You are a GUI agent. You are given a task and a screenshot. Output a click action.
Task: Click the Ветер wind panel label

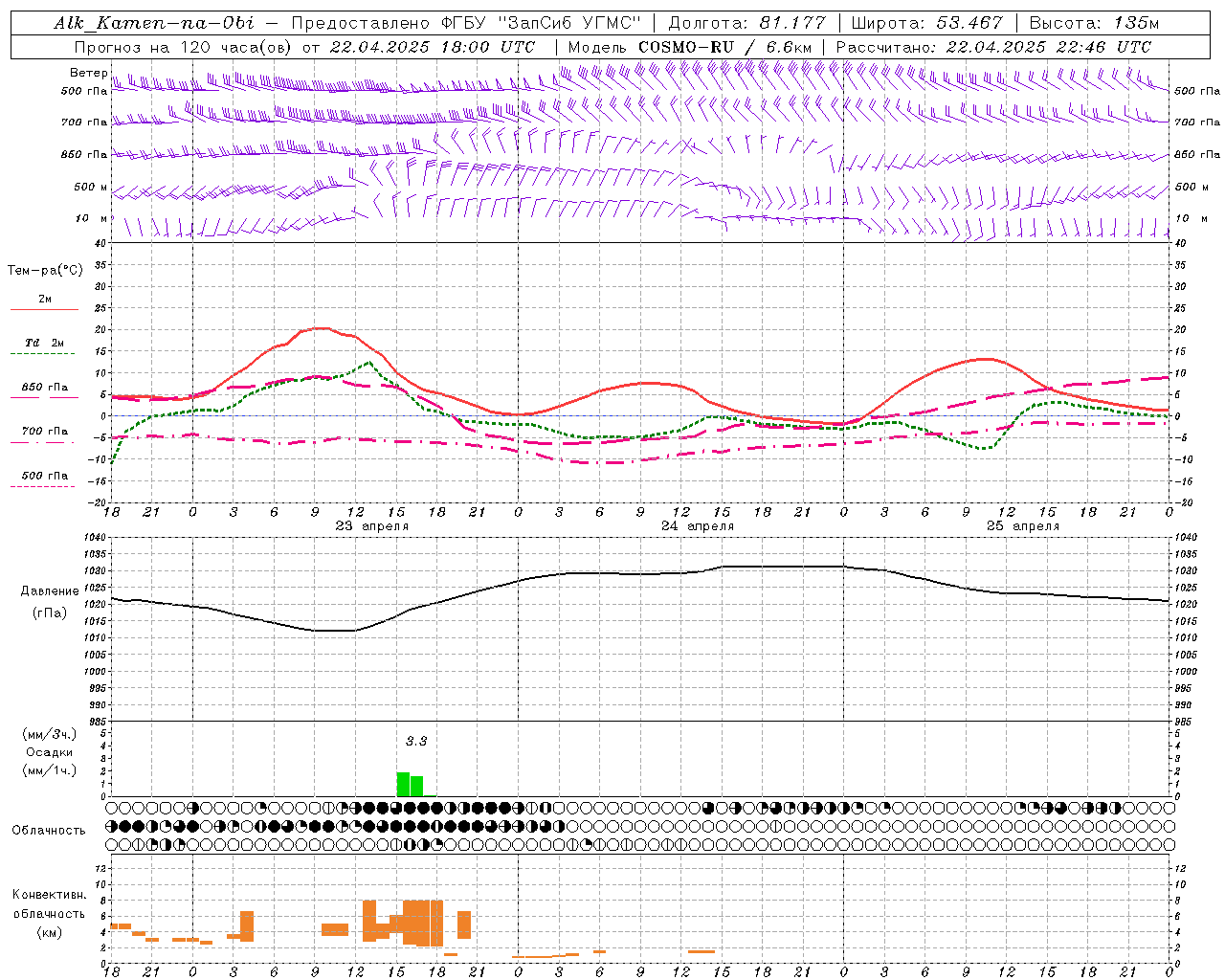click(88, 73)
